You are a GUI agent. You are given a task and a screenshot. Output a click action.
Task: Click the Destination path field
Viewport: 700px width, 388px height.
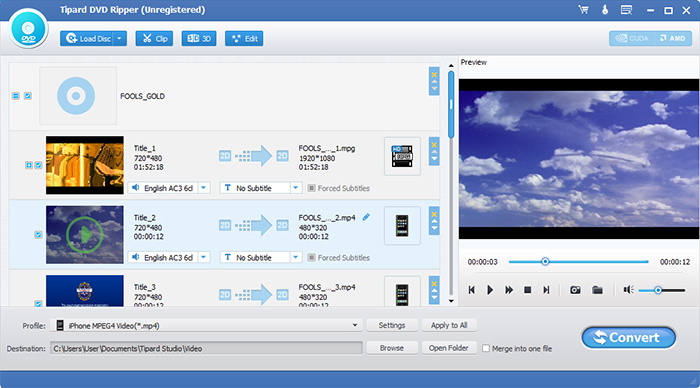206,349
